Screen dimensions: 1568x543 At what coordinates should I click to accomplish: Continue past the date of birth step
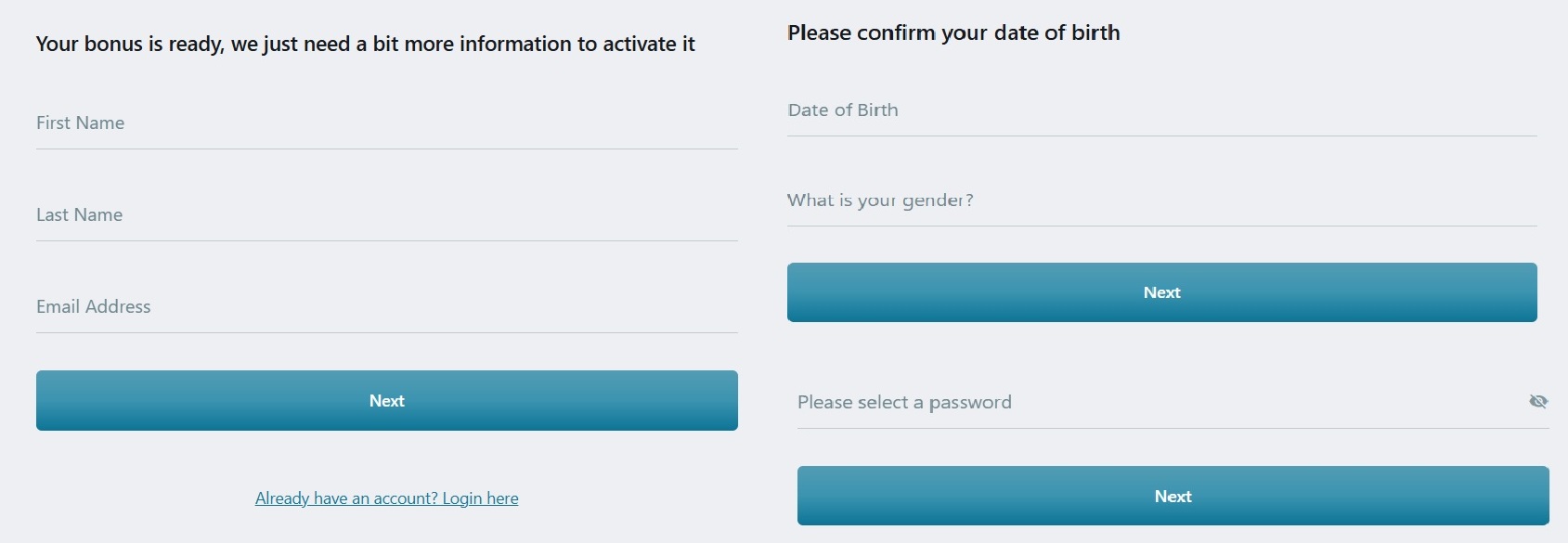(x=1161, y=292)
